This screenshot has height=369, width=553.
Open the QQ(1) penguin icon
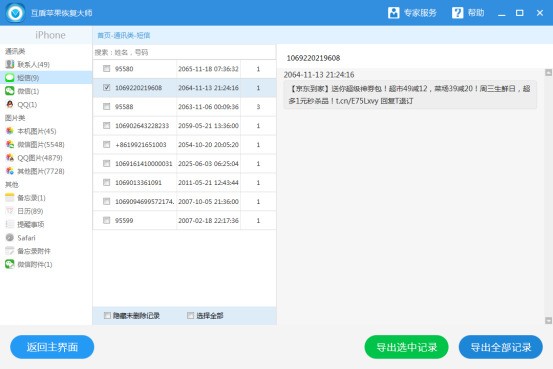pyautogui.click(x=10, y=104)
